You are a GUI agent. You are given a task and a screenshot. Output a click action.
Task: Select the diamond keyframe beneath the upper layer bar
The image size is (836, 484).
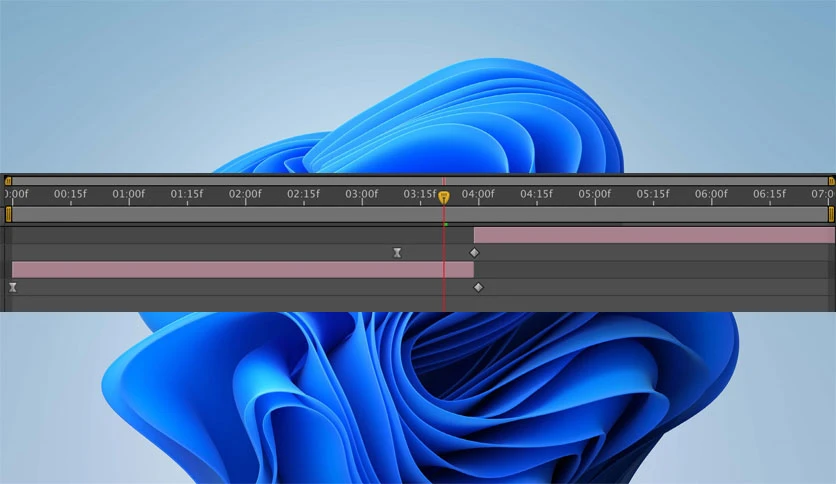tap(474, 253)
